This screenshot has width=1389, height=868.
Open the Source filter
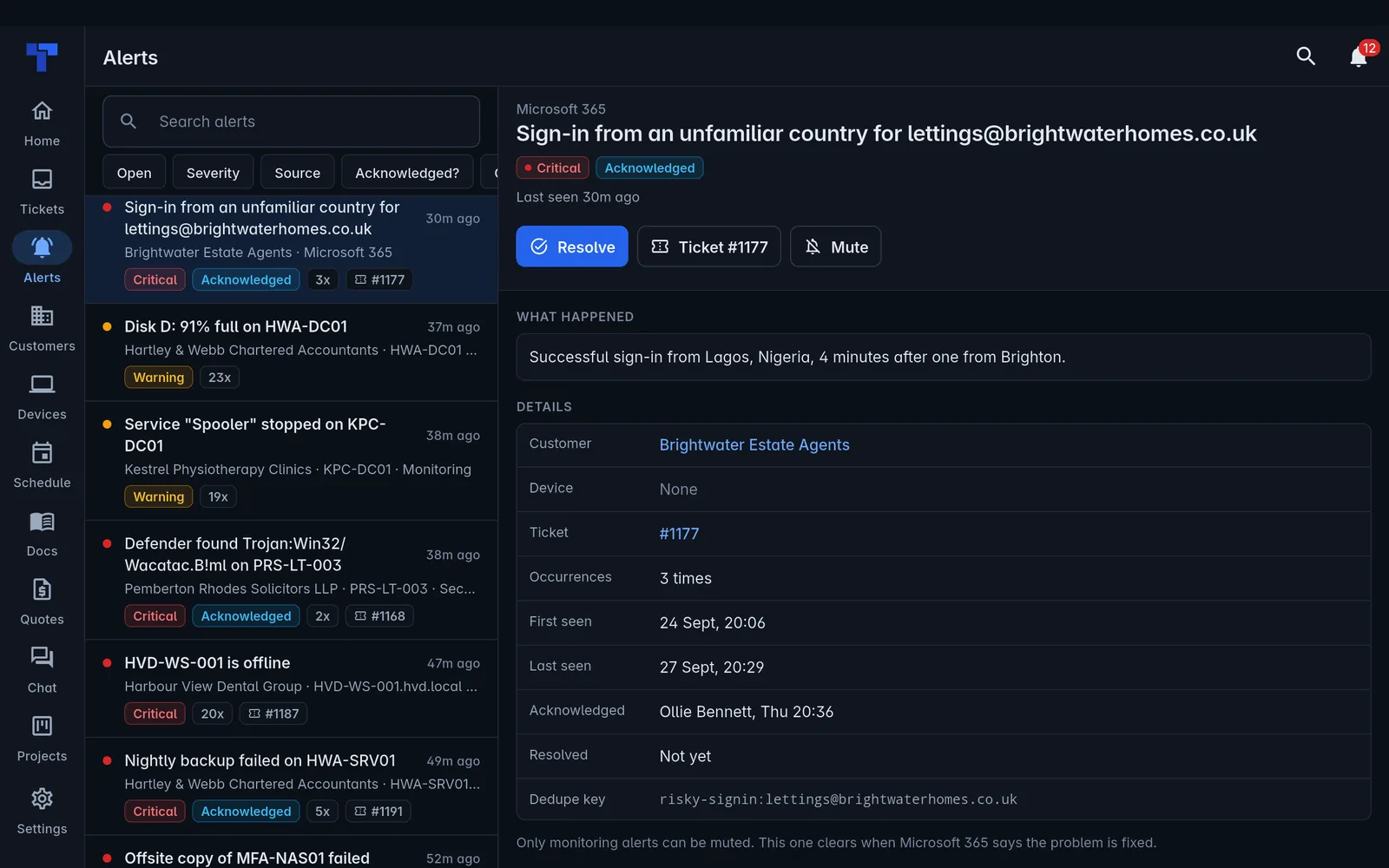coord(297,173)
